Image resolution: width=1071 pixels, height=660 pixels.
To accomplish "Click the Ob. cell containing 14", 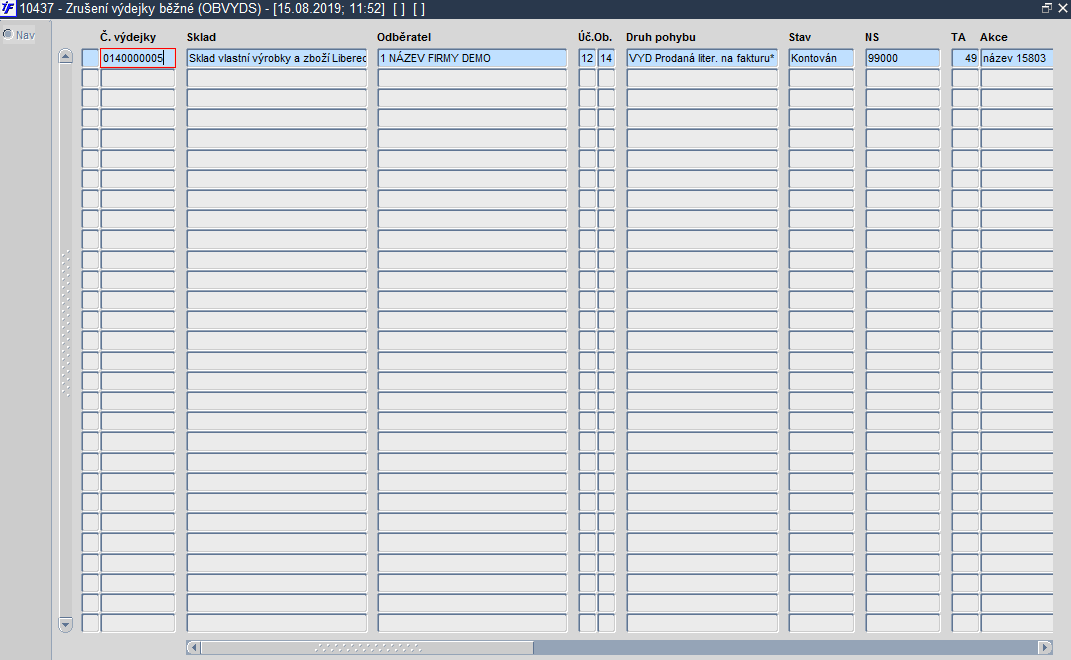I will [607, 58].
